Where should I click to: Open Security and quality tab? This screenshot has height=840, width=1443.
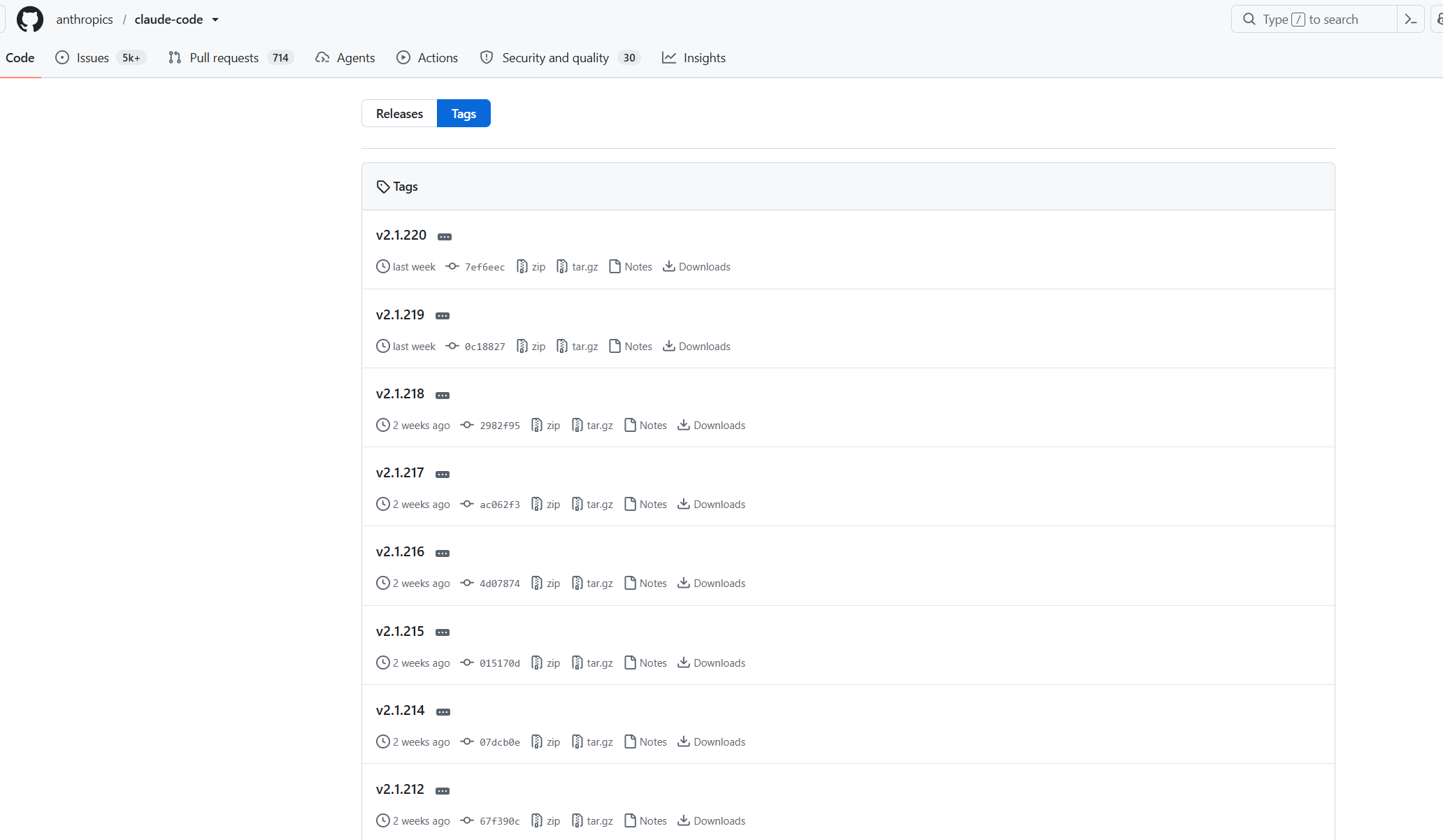coord(559,58)
